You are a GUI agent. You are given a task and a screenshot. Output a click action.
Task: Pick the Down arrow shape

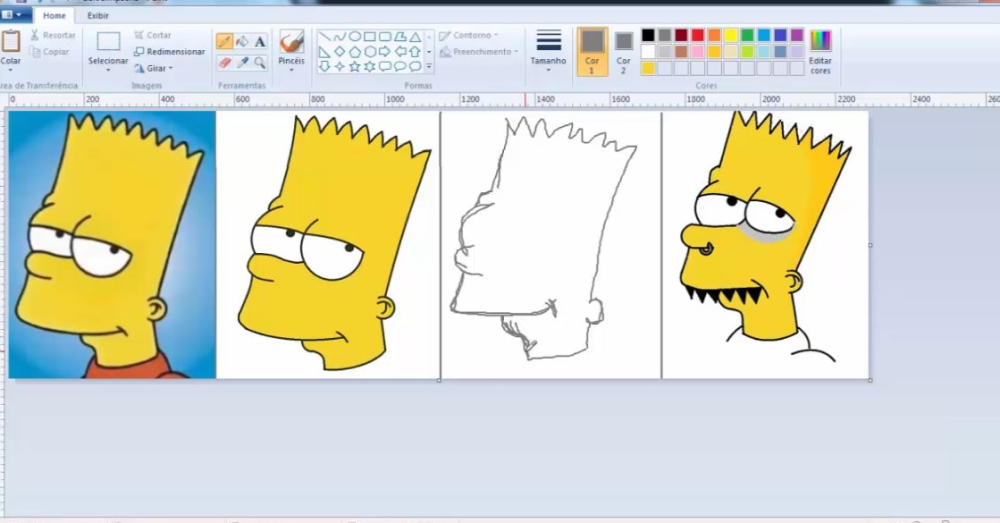pyautogui.click(x=324, y=66)
